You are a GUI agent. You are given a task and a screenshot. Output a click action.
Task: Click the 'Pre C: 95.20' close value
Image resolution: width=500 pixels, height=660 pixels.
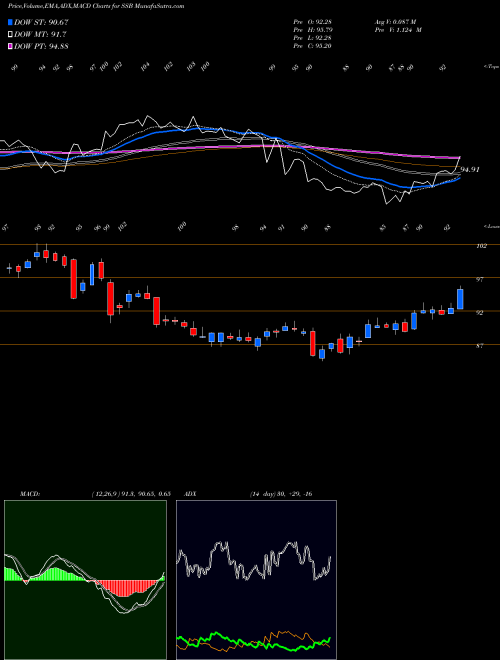point(313,46)
